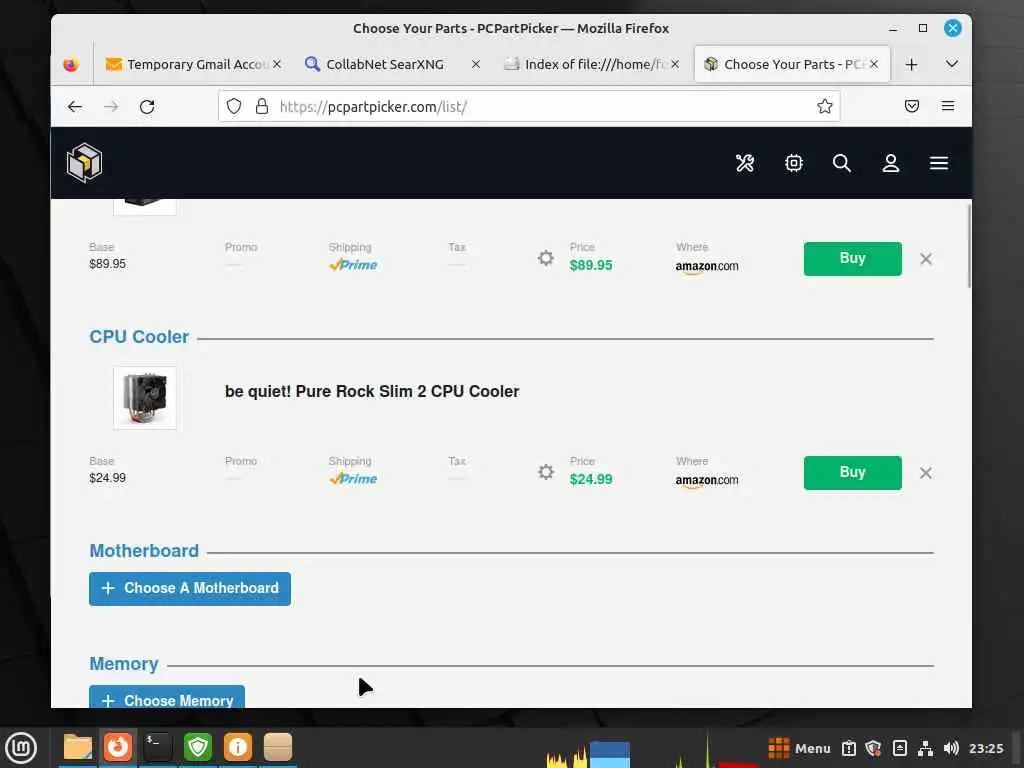The height and width of the screenshot is (768, 1024).
Task: Click Buy for the $89.95 part
Action: (852, 259)
